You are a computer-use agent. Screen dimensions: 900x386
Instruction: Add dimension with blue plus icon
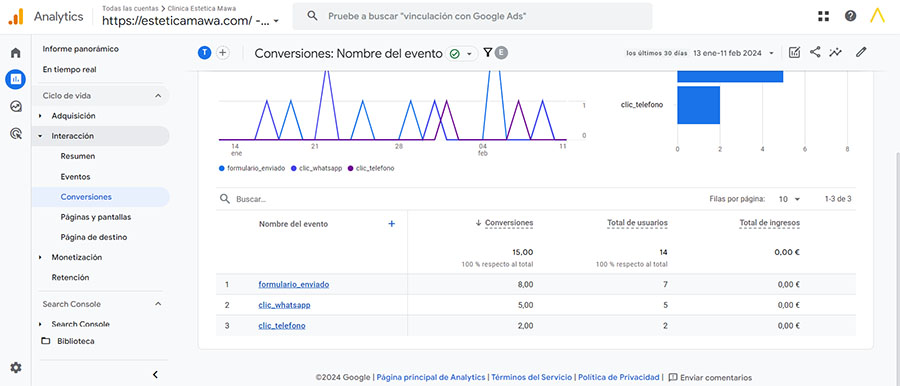(391, 223)
